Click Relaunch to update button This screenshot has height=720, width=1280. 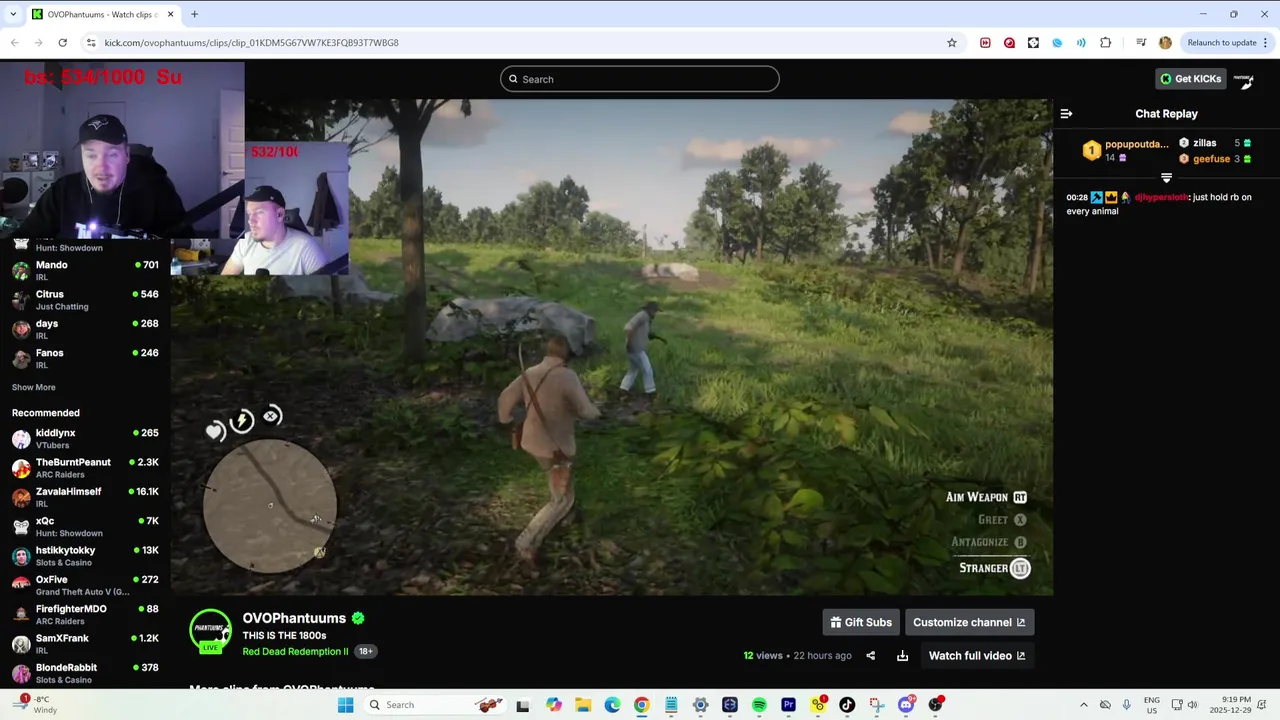pos(1228,42)
